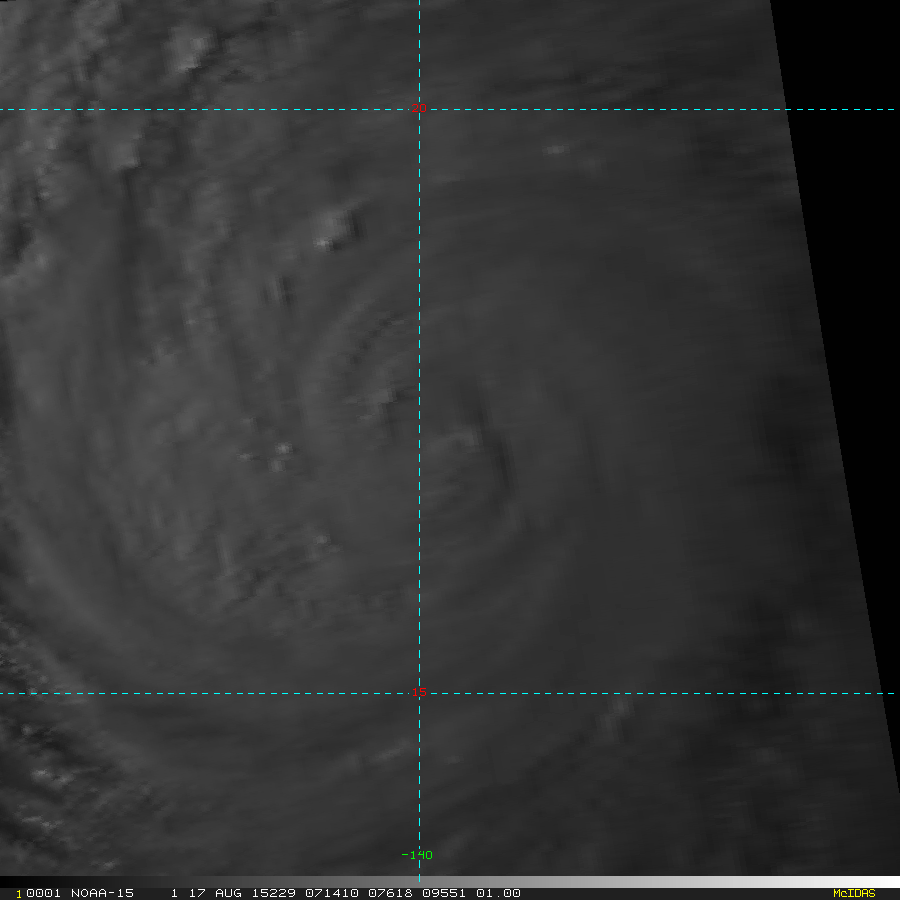
Task: Click the AUG month text
Action: [x=228, y=893]
